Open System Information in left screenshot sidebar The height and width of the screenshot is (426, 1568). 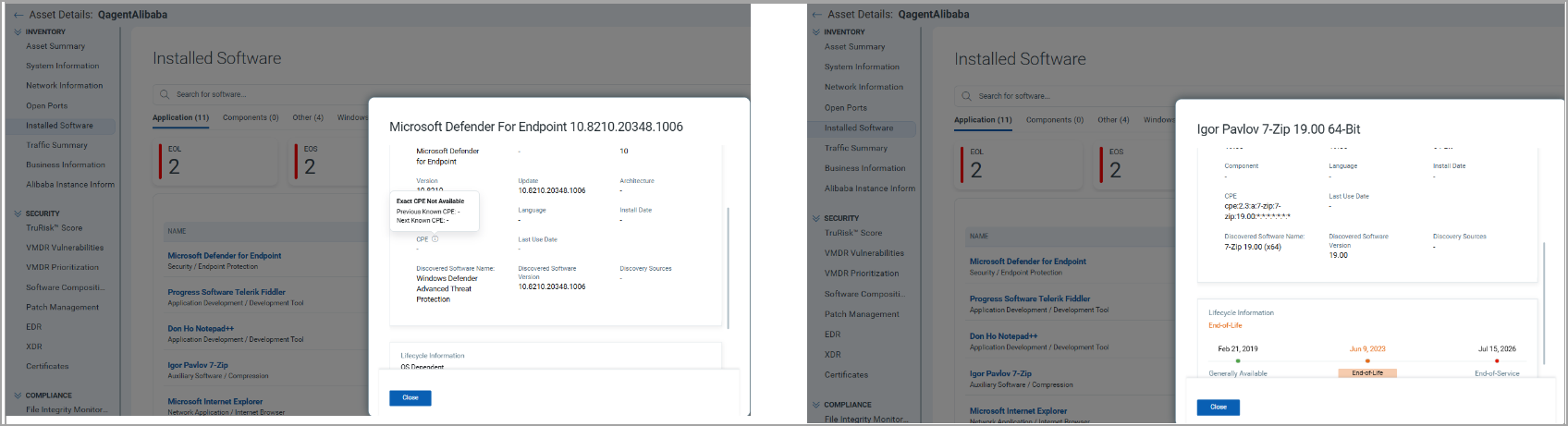pyautogui.click(x=62, y=66)
